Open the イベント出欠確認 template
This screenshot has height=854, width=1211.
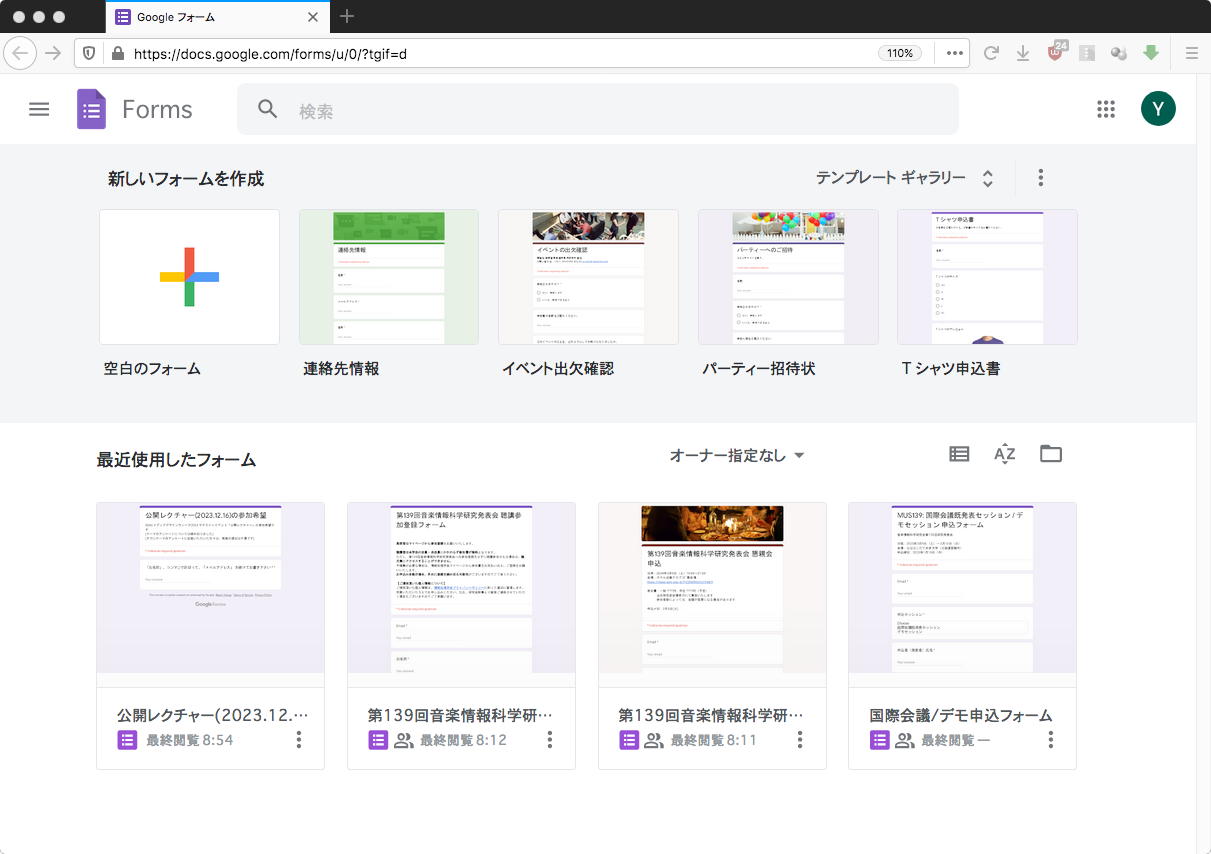(588, 277)
